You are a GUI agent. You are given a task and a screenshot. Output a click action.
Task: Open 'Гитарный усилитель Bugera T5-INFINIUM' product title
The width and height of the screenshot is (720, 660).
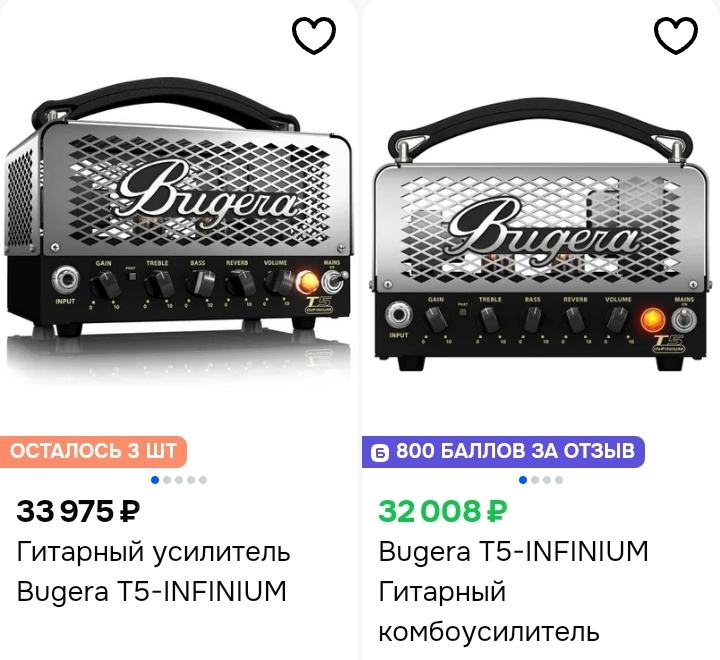click(x=153, y=571)
